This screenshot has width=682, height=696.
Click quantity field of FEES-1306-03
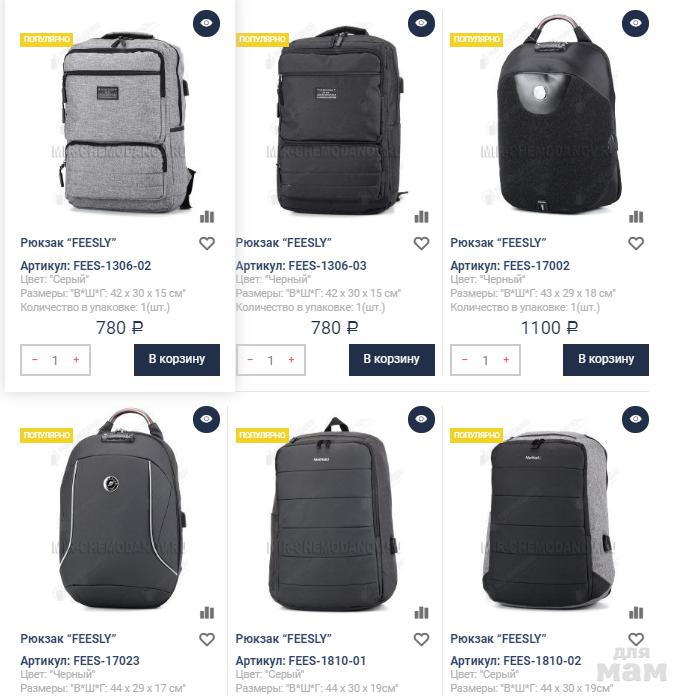[x=270, y=360]
